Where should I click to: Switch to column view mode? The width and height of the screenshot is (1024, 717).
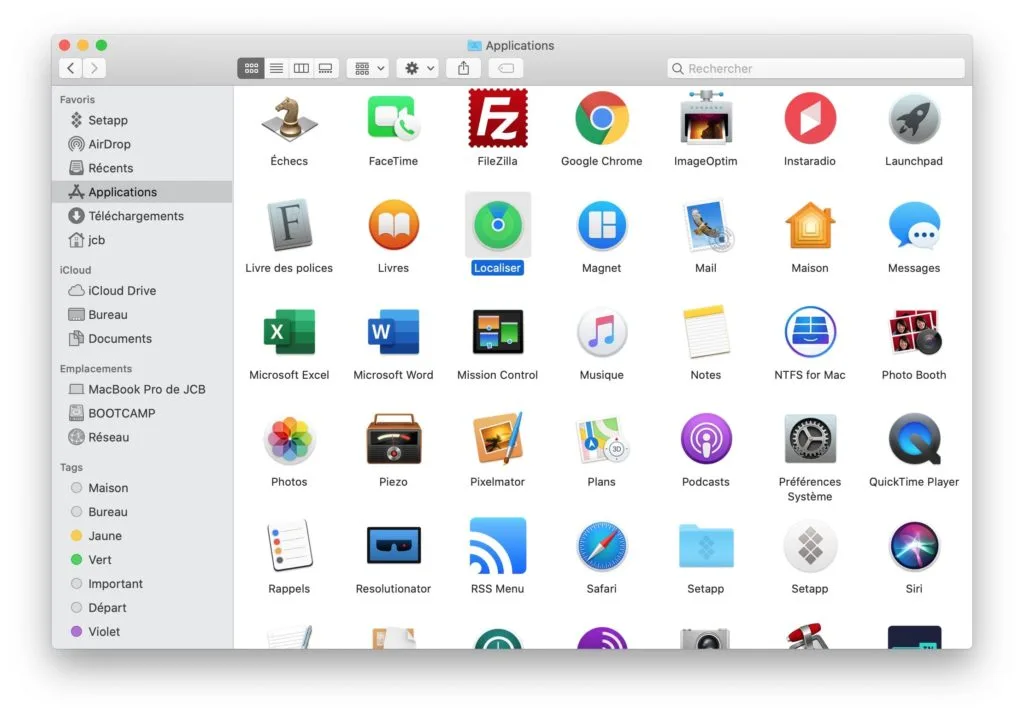pos(301,68)
